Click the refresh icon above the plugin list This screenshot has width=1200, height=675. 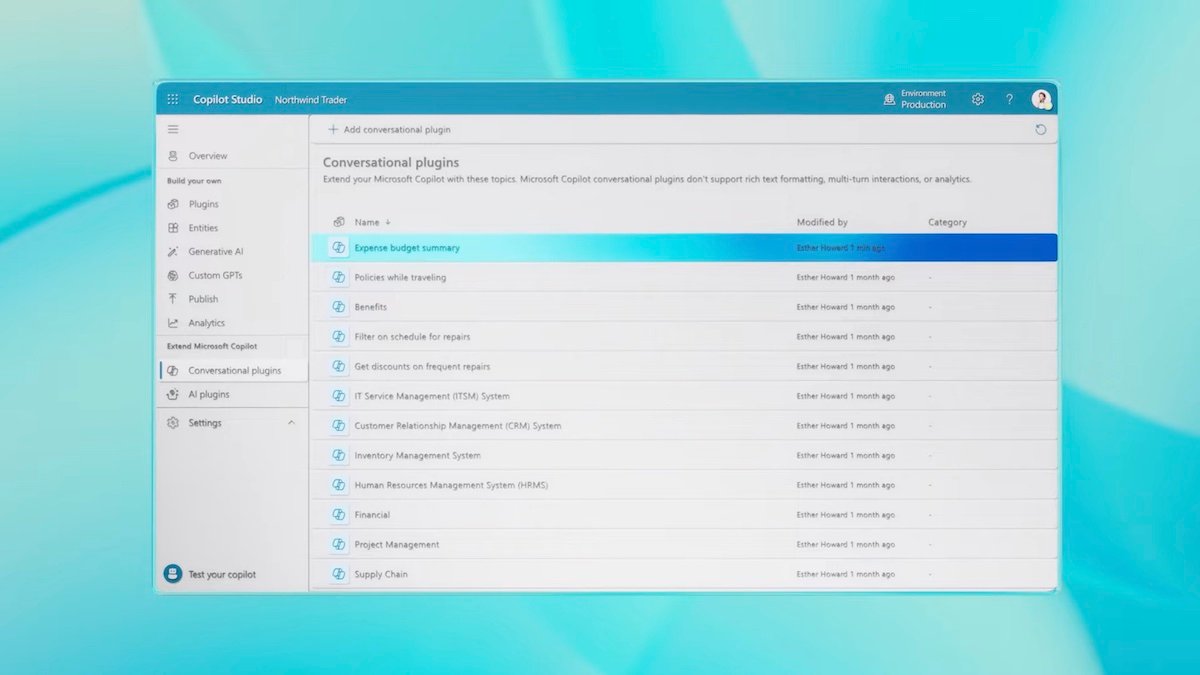pos(1040,129)
